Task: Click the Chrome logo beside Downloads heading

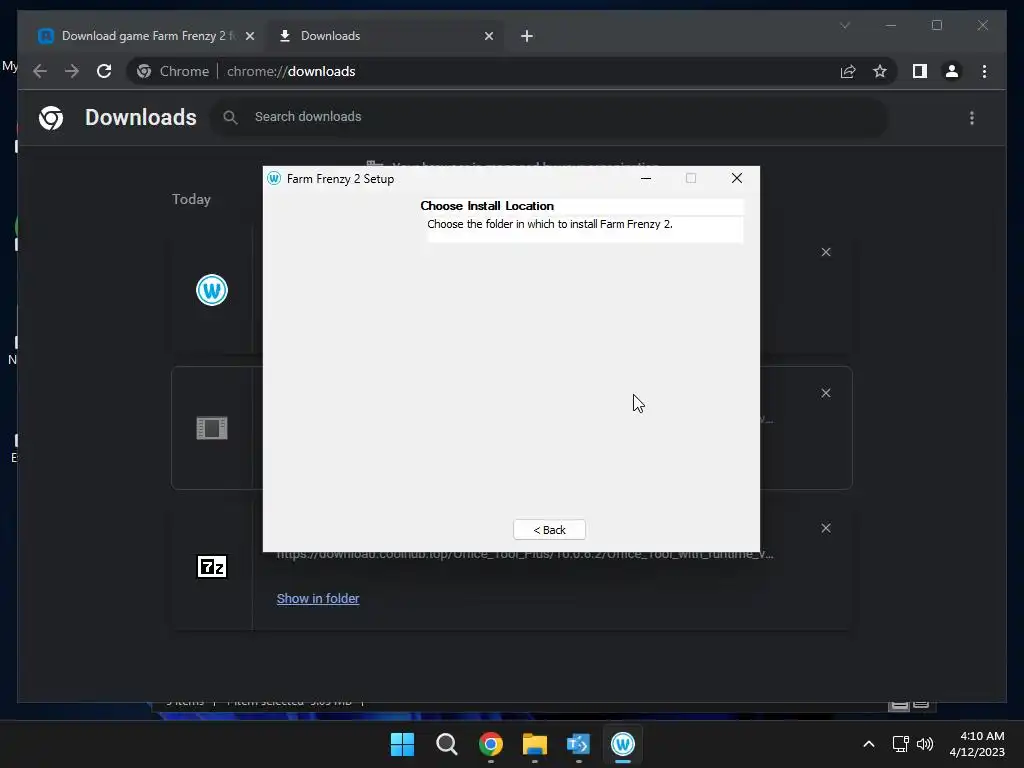Action: 51,118
